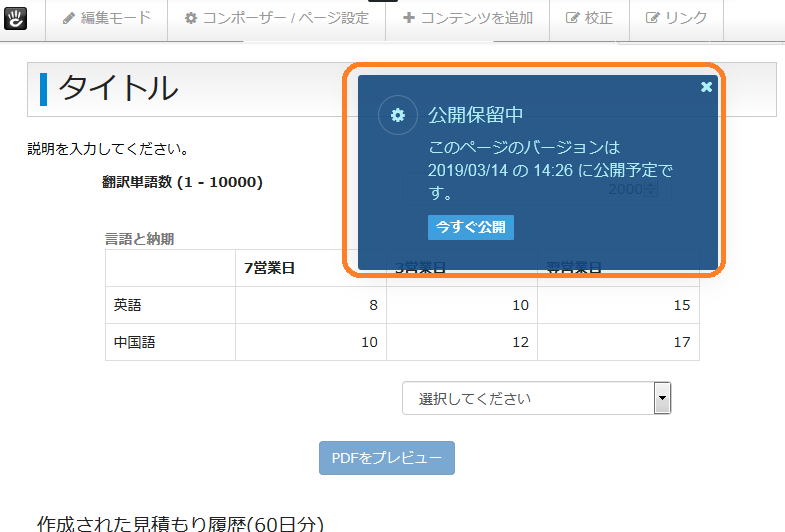Click the 中国語 row label

pyautogui.click(x=135, y=342)
